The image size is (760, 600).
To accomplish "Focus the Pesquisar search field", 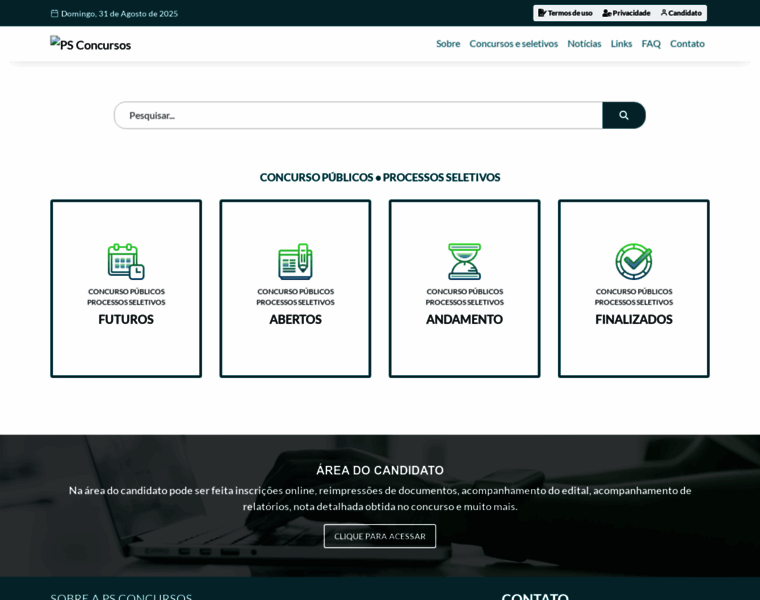I will [x=358, y=115].
